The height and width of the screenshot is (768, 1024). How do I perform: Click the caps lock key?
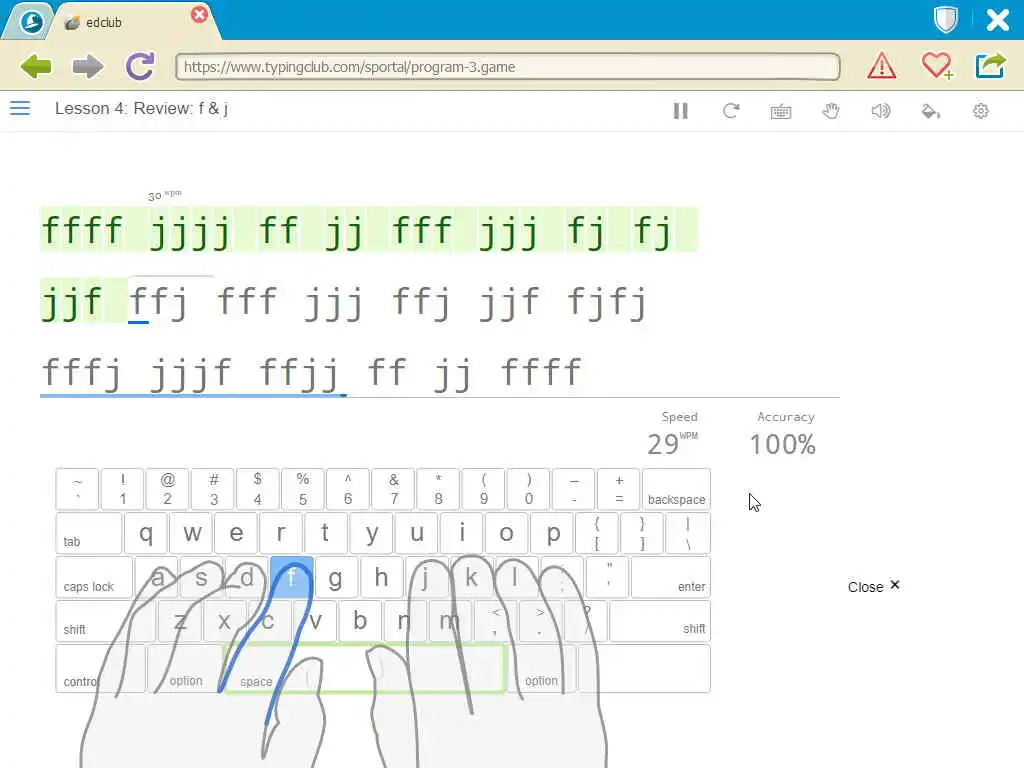coord(94,577)
